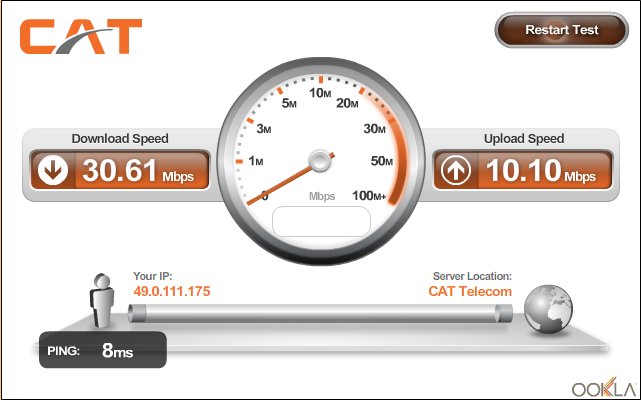
Task: Click the empty readout box in gauge
Action: pyautogui.click(x=321, y=221)
